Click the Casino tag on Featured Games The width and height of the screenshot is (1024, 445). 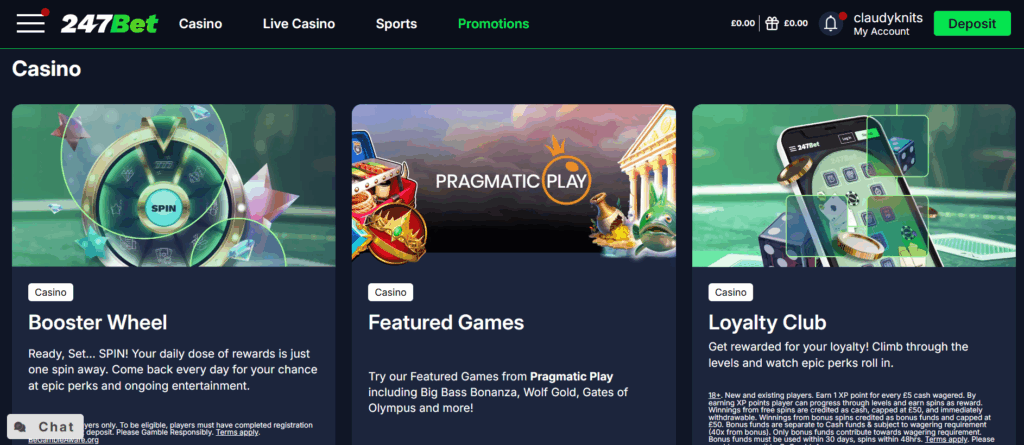click(x=391, y=292)
